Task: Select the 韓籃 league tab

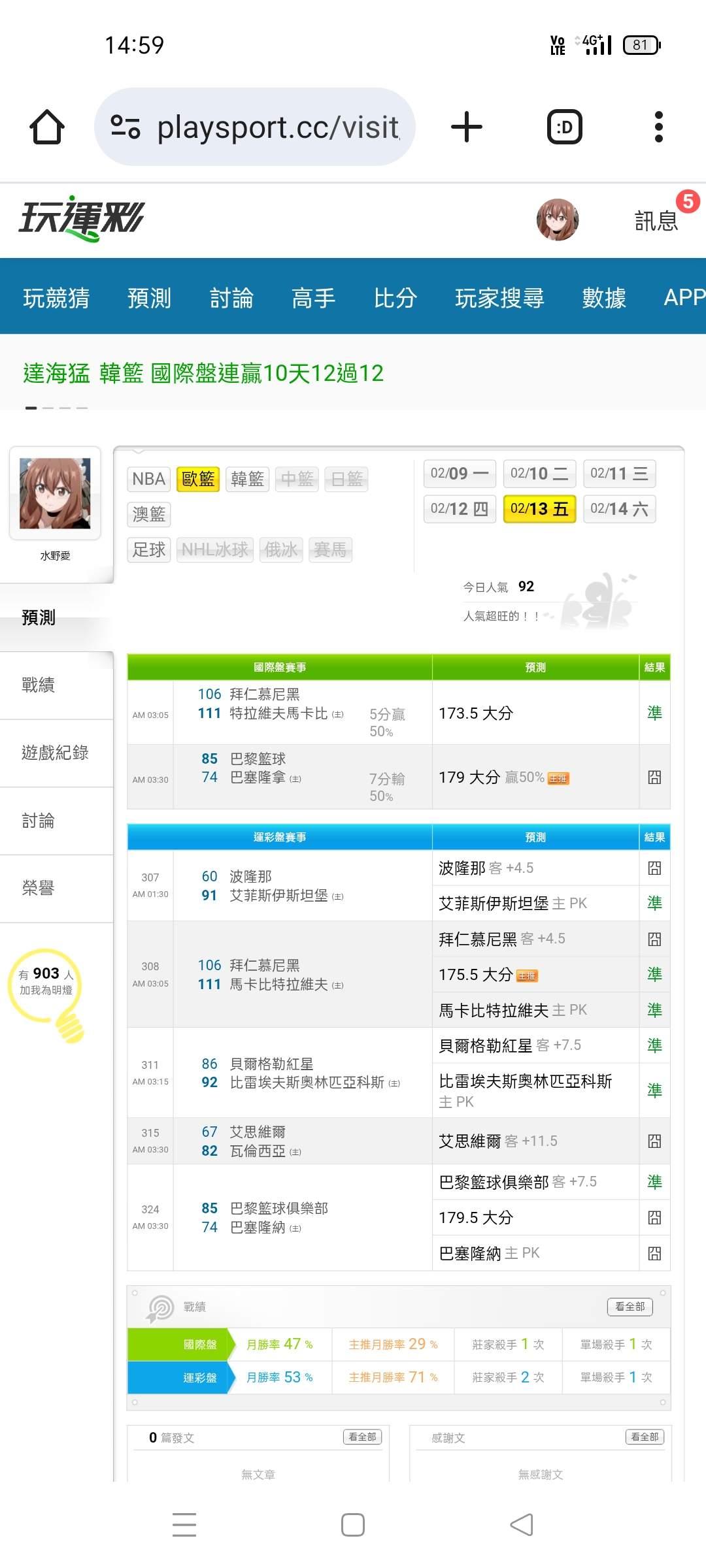Action: point(248,479)
